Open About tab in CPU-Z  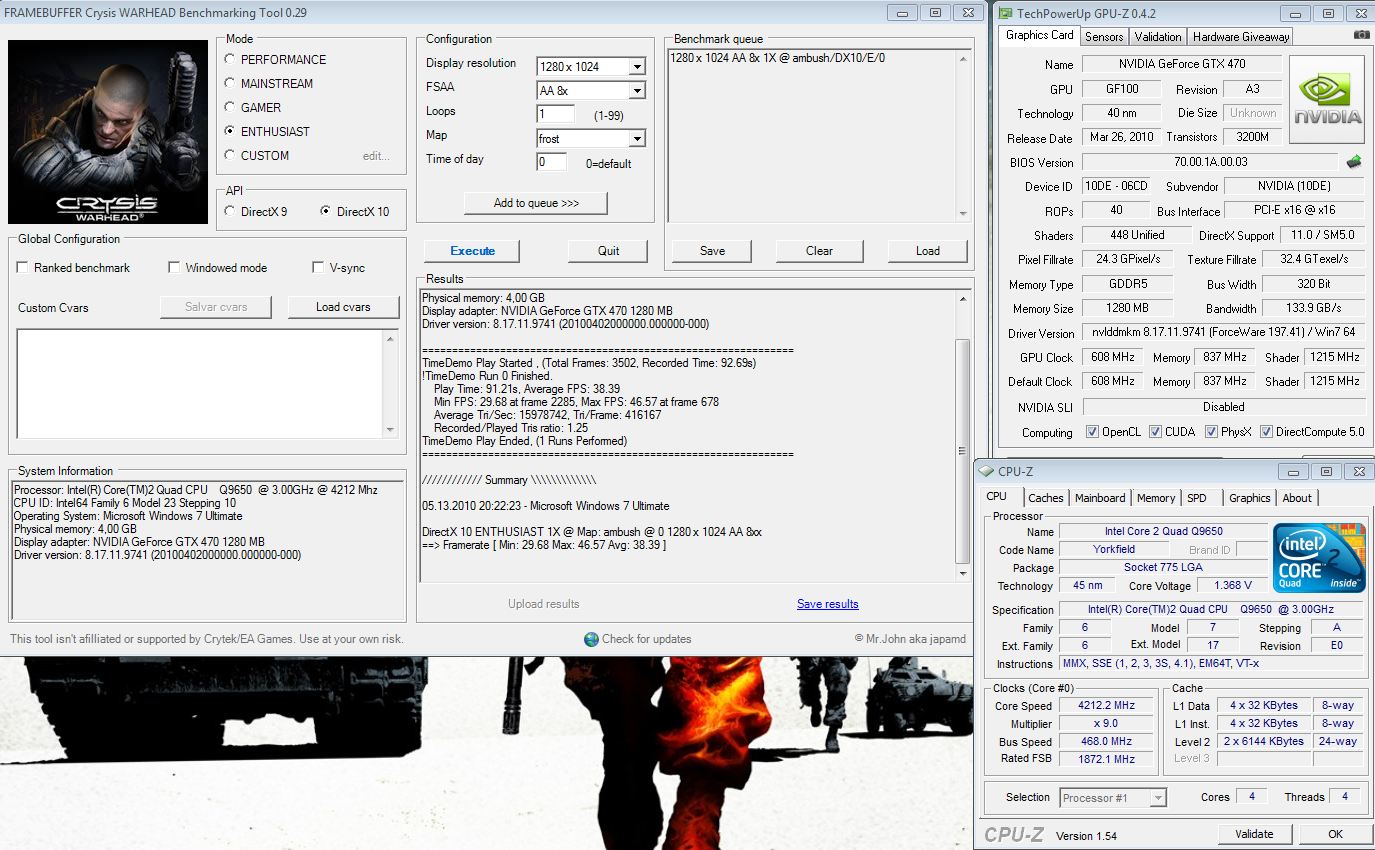pyautogui.click(x=1297, y=498)
